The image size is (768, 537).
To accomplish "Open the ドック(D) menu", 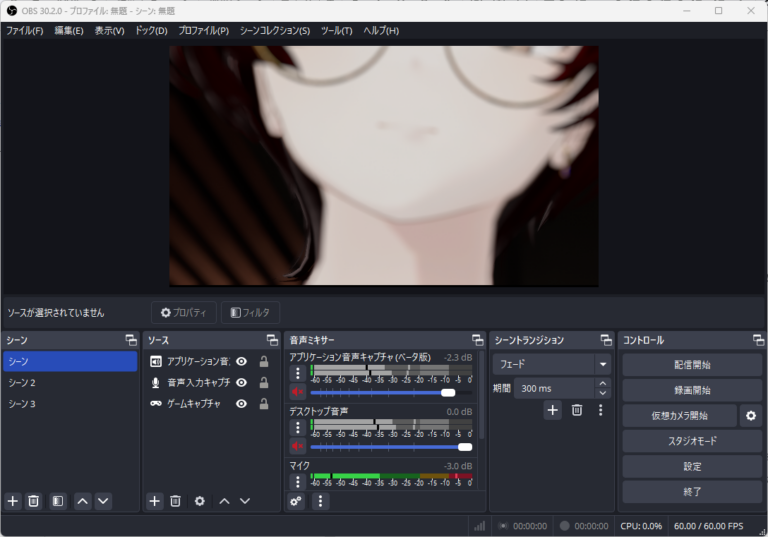I will point(151,31).
